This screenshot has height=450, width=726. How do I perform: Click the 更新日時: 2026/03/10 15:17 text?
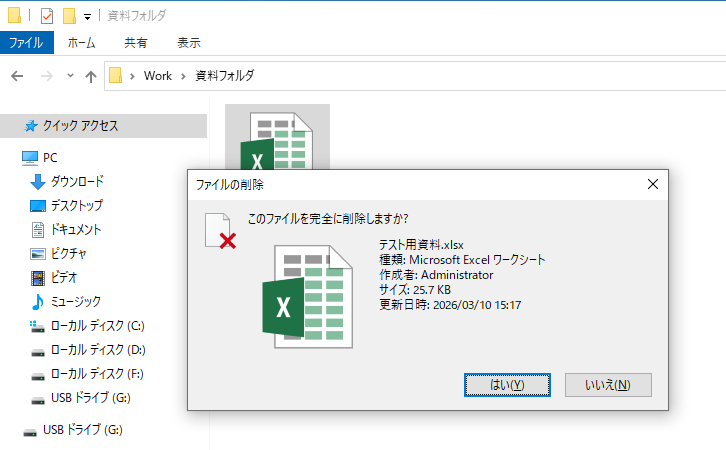(450, 305)
